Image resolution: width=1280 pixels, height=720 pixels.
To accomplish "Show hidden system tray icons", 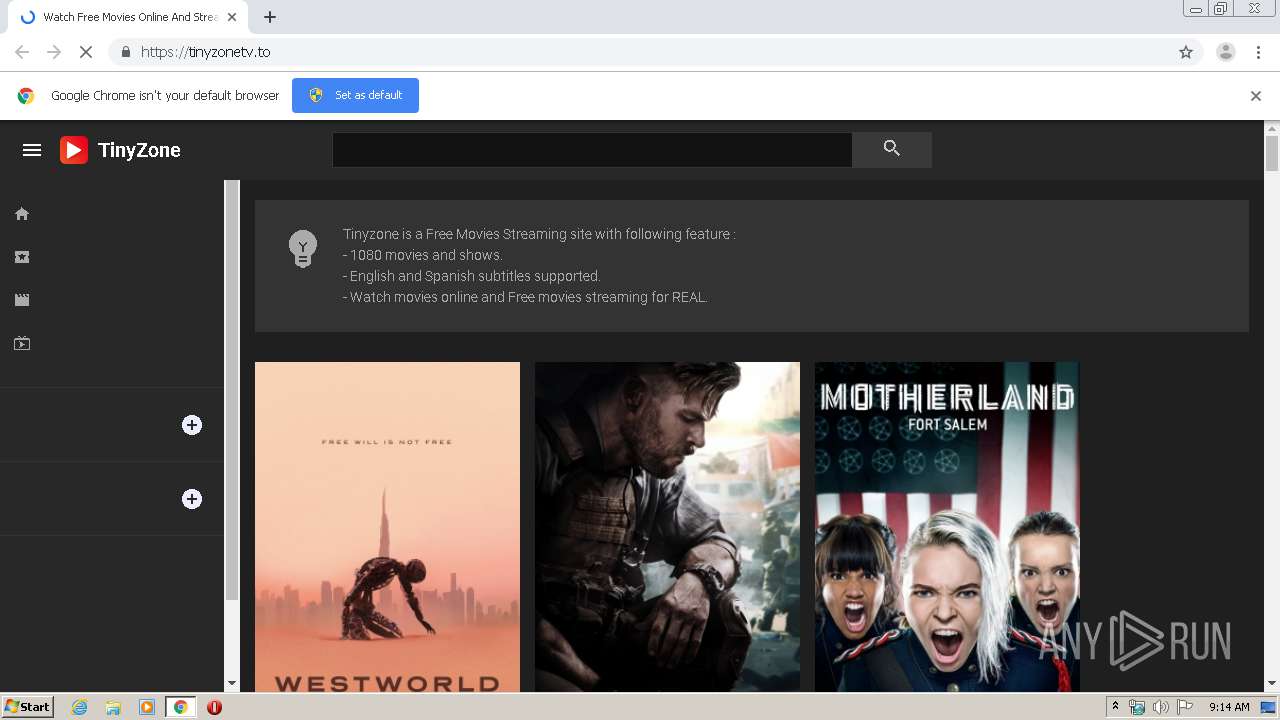I will coord(1116,707).
